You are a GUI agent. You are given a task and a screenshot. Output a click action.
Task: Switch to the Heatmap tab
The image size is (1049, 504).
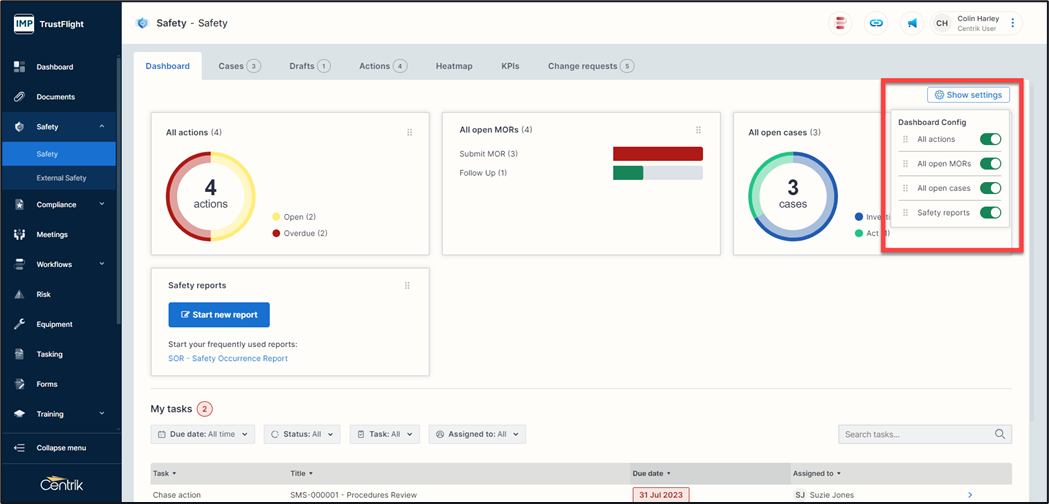click(x=454, y=66)
